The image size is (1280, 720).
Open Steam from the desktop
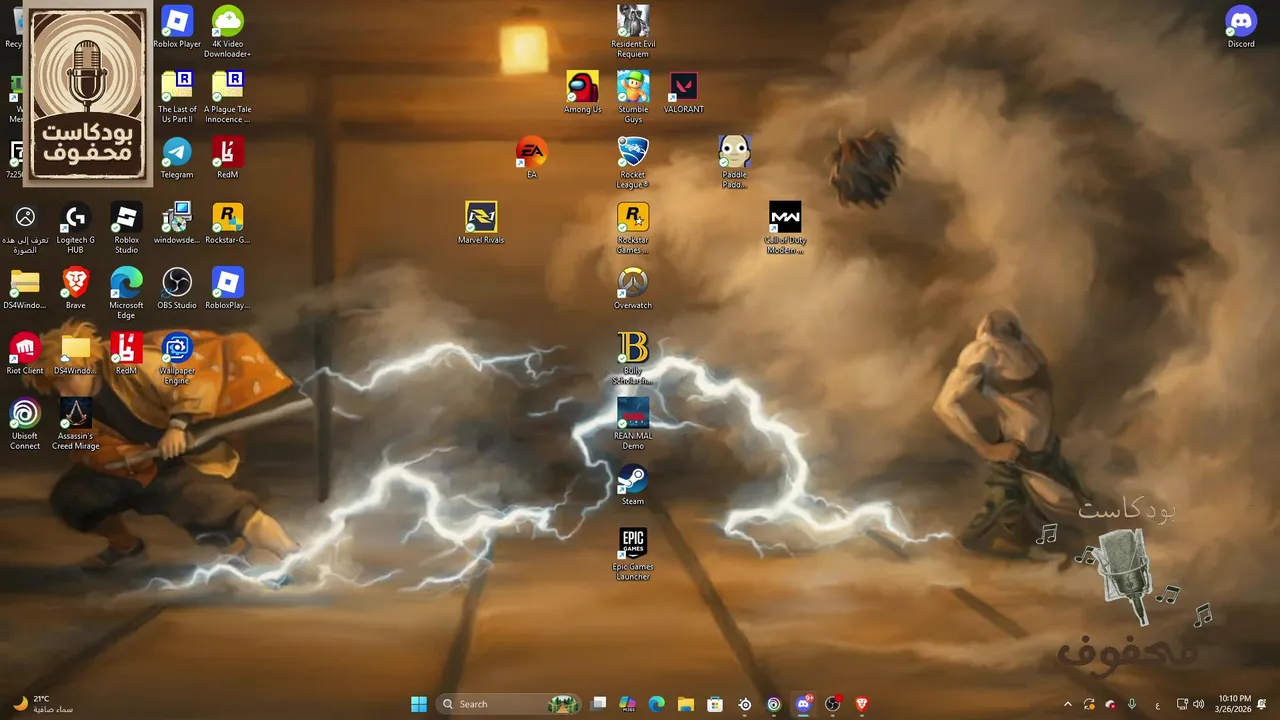[x=633, y=485]
